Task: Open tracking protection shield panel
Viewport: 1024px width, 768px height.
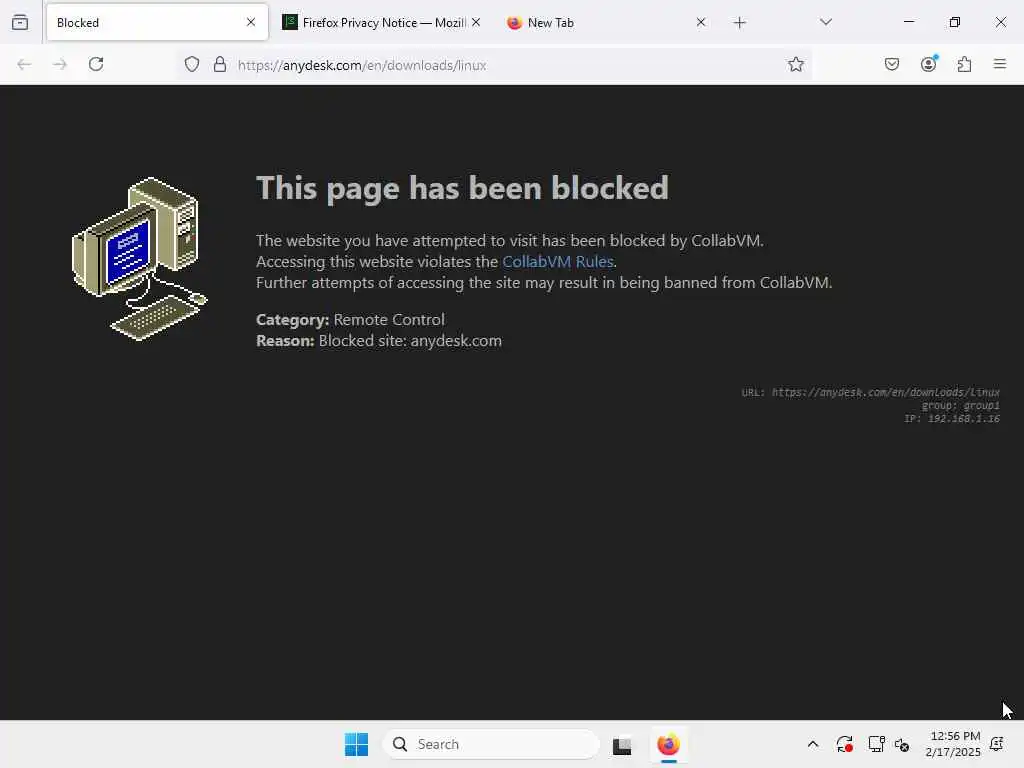Action: click(191, 64)
